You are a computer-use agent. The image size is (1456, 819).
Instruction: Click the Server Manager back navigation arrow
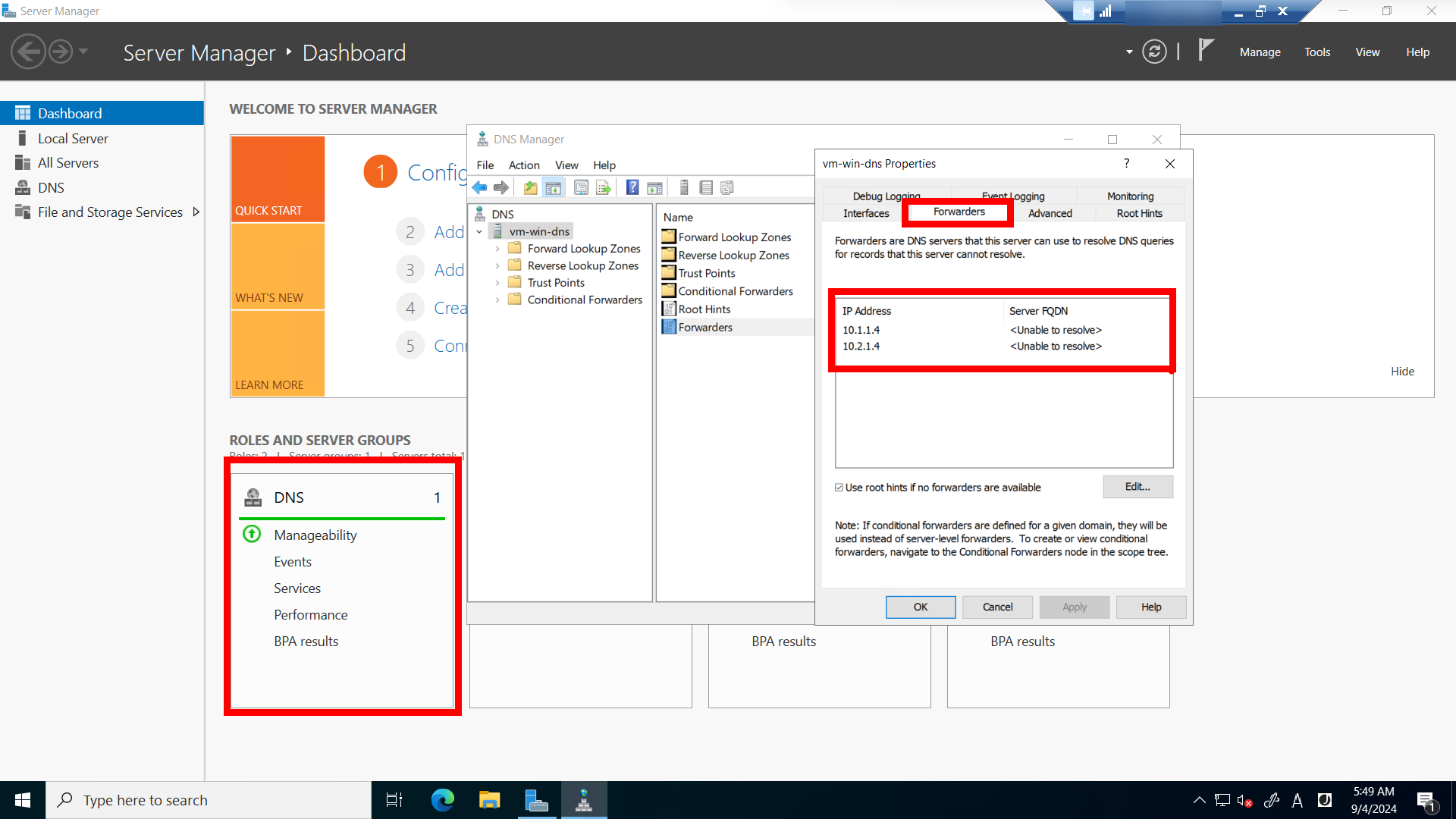pos(29,52)
